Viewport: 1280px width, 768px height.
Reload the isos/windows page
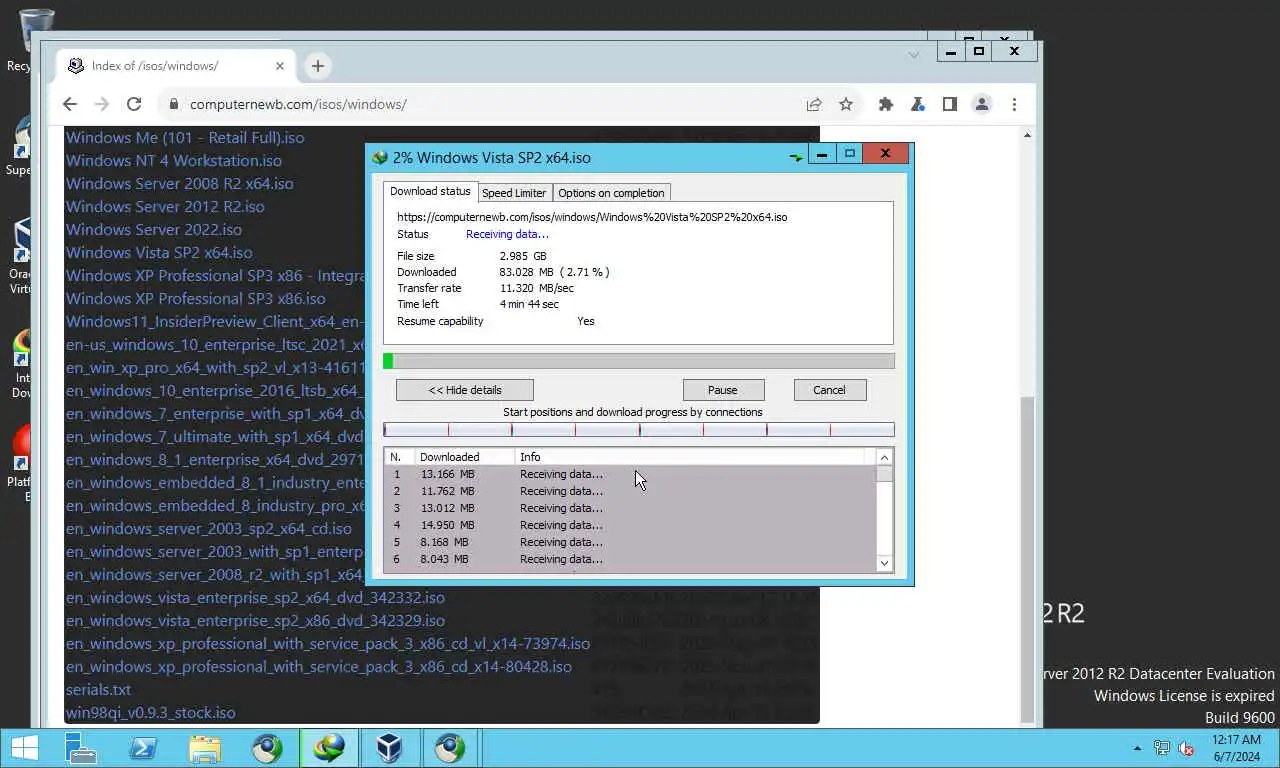(x=134, y=104)
